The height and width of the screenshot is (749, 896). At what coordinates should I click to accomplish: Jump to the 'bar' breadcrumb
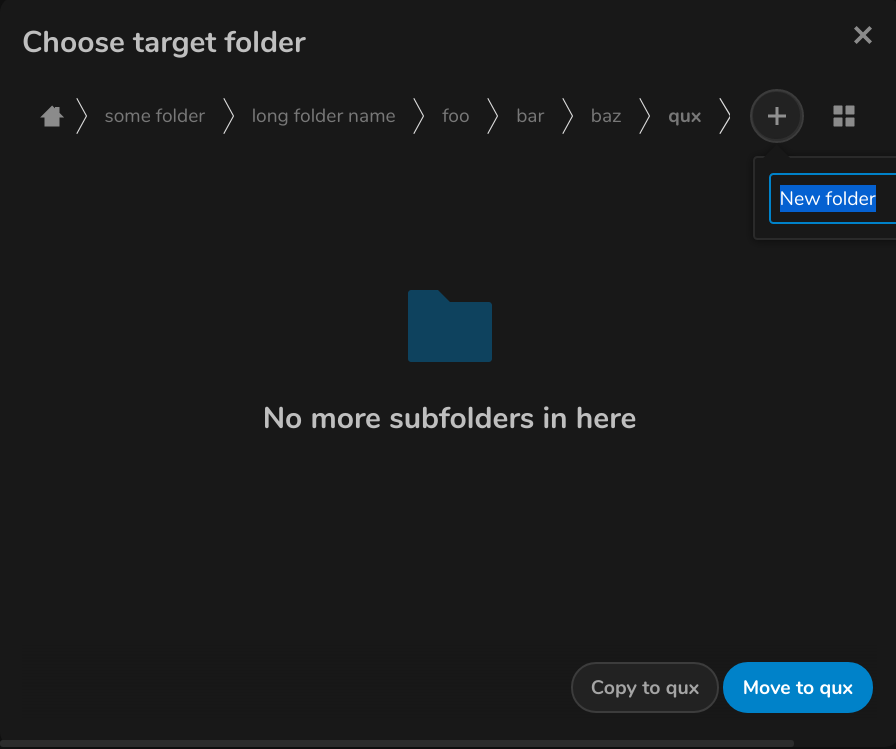pyautogui.click(x=530, y=116)
